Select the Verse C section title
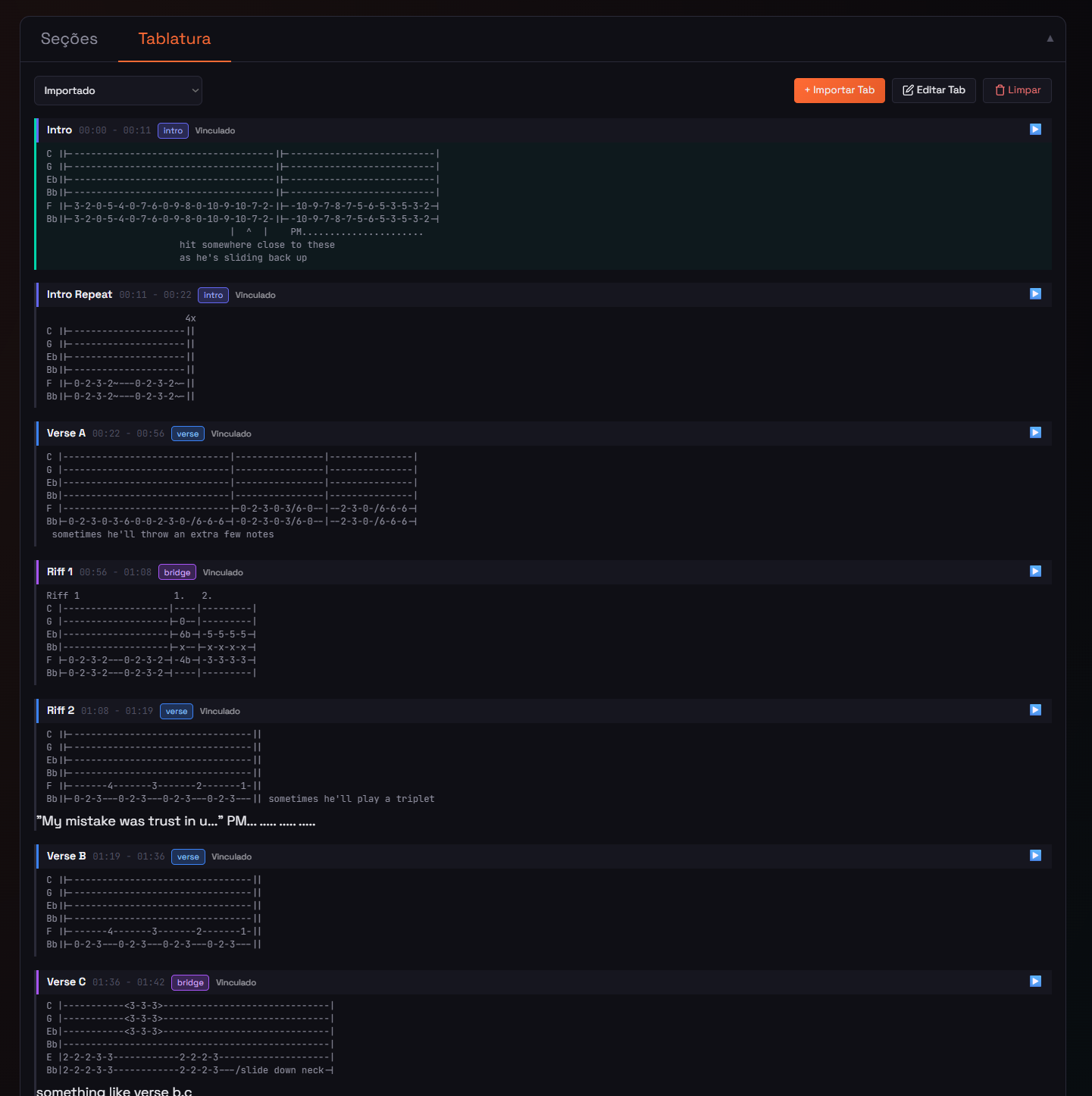 66,982
